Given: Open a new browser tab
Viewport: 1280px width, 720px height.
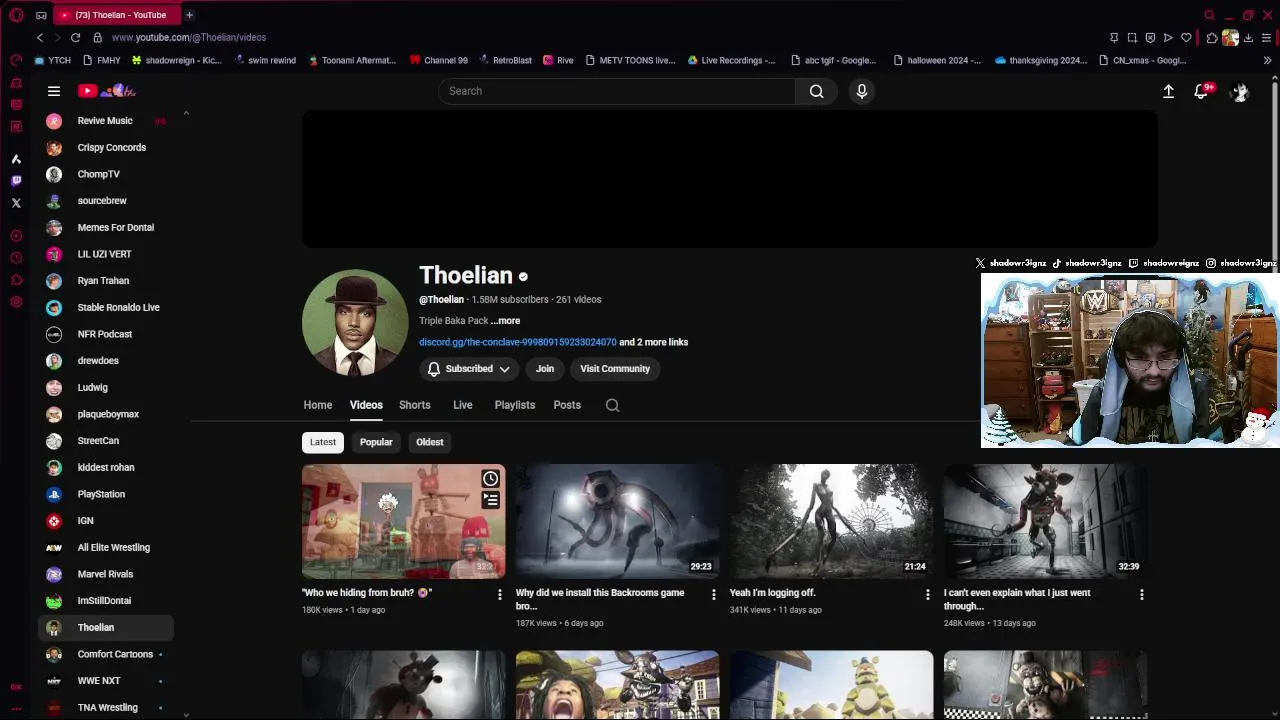Looking at the screenshot, I should point(189,15).
